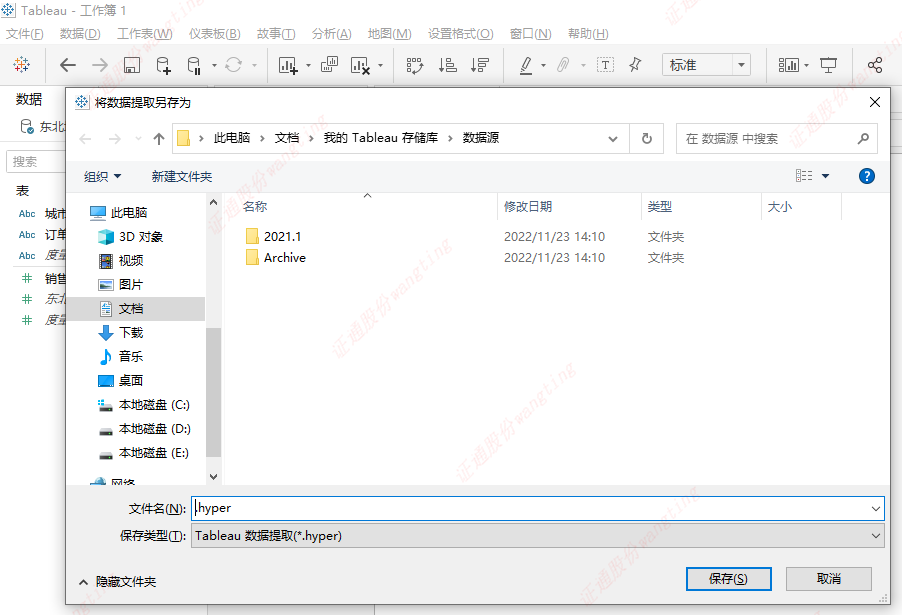Open the 设置格式(O) menu
The image size is (902, 615).
point(460,34)
